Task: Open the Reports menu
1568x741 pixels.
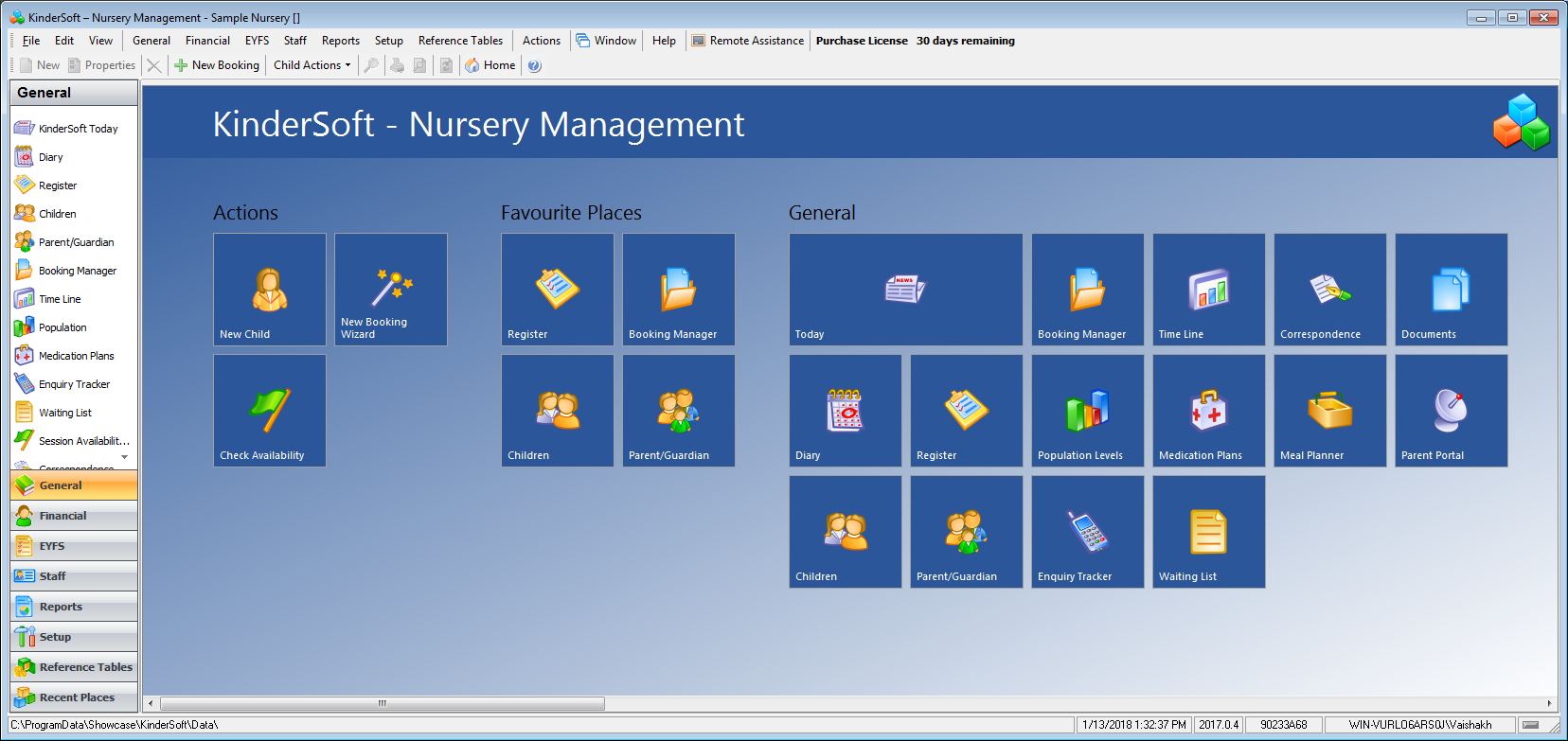Action: click(x=341, y=41)
